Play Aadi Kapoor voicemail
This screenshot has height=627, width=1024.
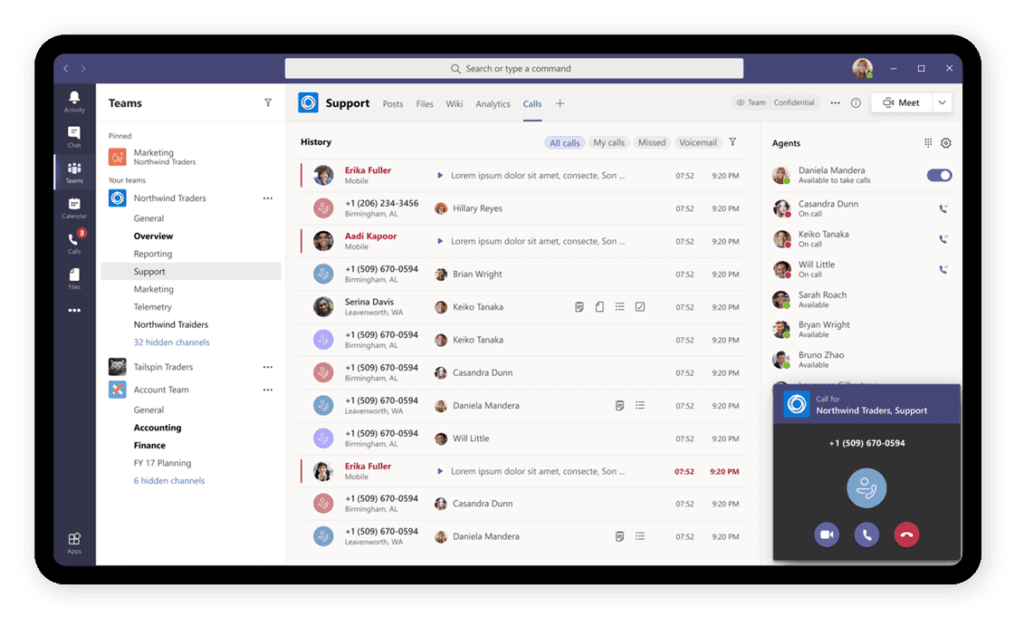(x=440, y=241)
